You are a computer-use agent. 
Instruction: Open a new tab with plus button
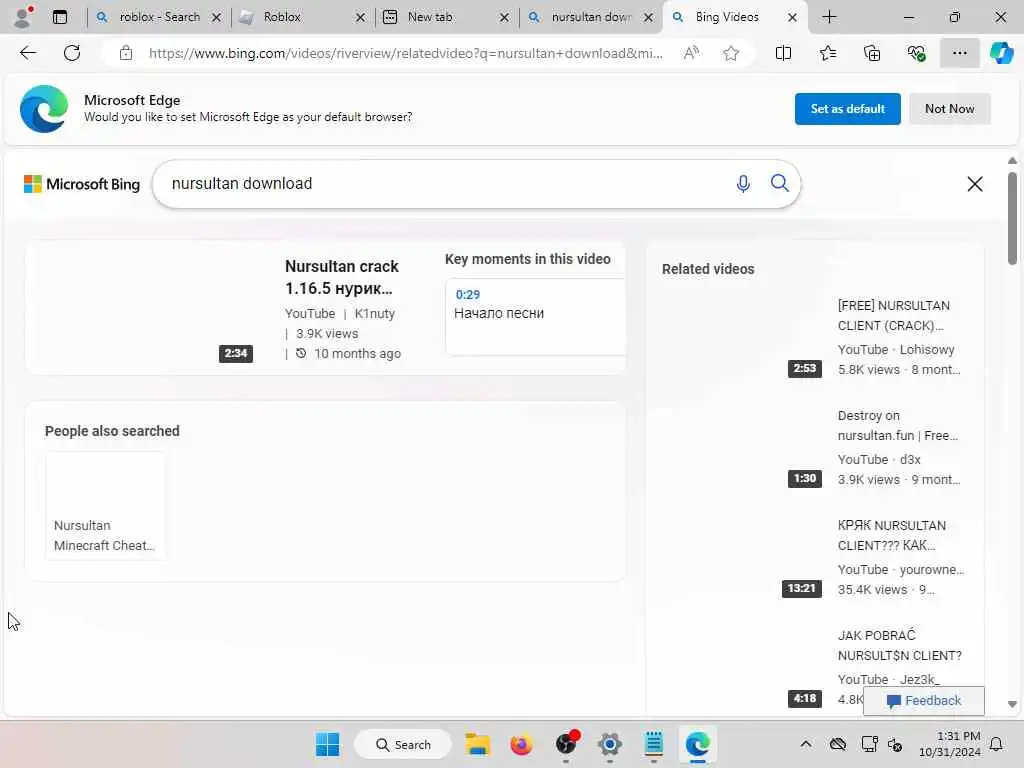coord(829,17)
